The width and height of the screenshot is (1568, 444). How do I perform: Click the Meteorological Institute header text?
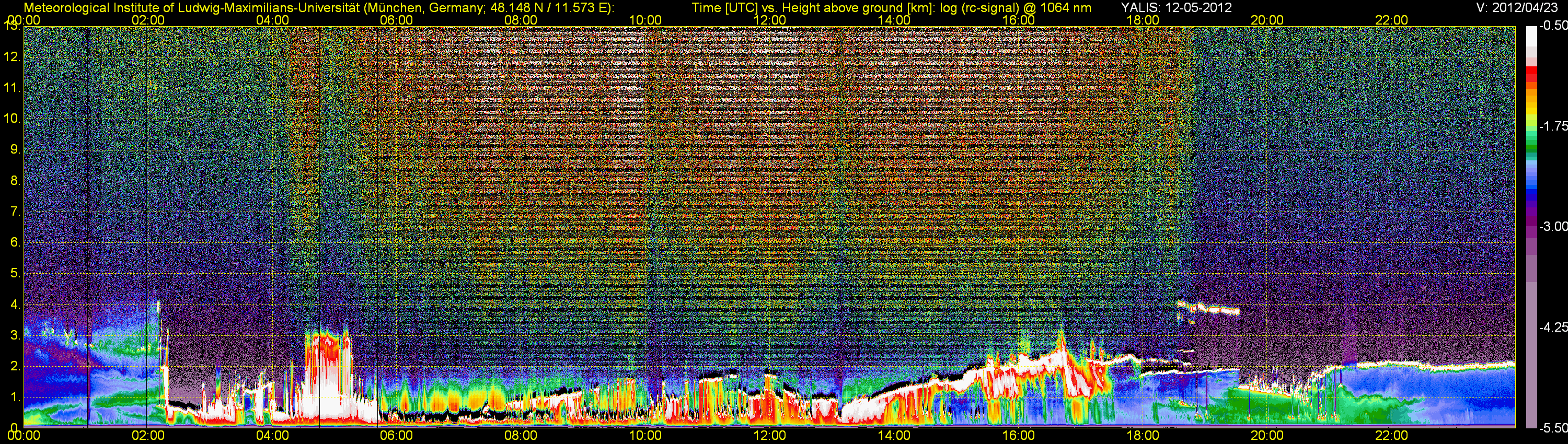pyautogui.click(x=318, y=8)
